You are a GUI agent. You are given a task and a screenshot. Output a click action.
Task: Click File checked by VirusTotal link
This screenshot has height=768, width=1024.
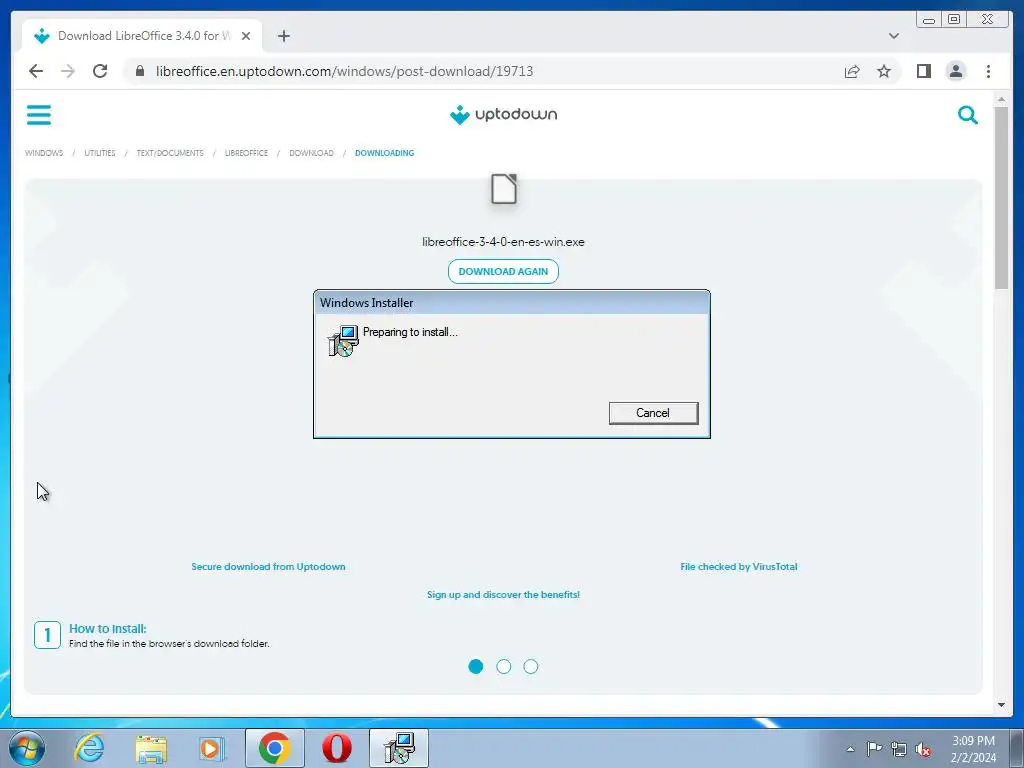pyautogui.click(x=739, y=566)
